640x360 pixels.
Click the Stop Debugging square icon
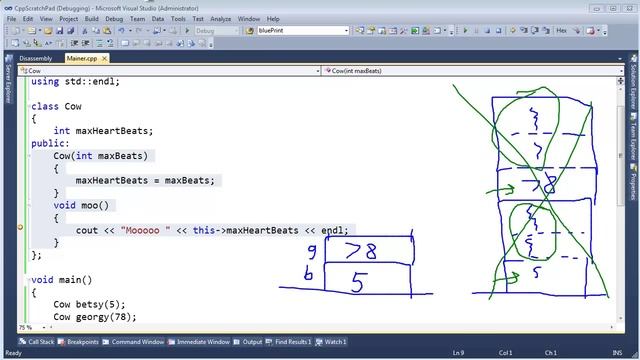tap(487, 31)
